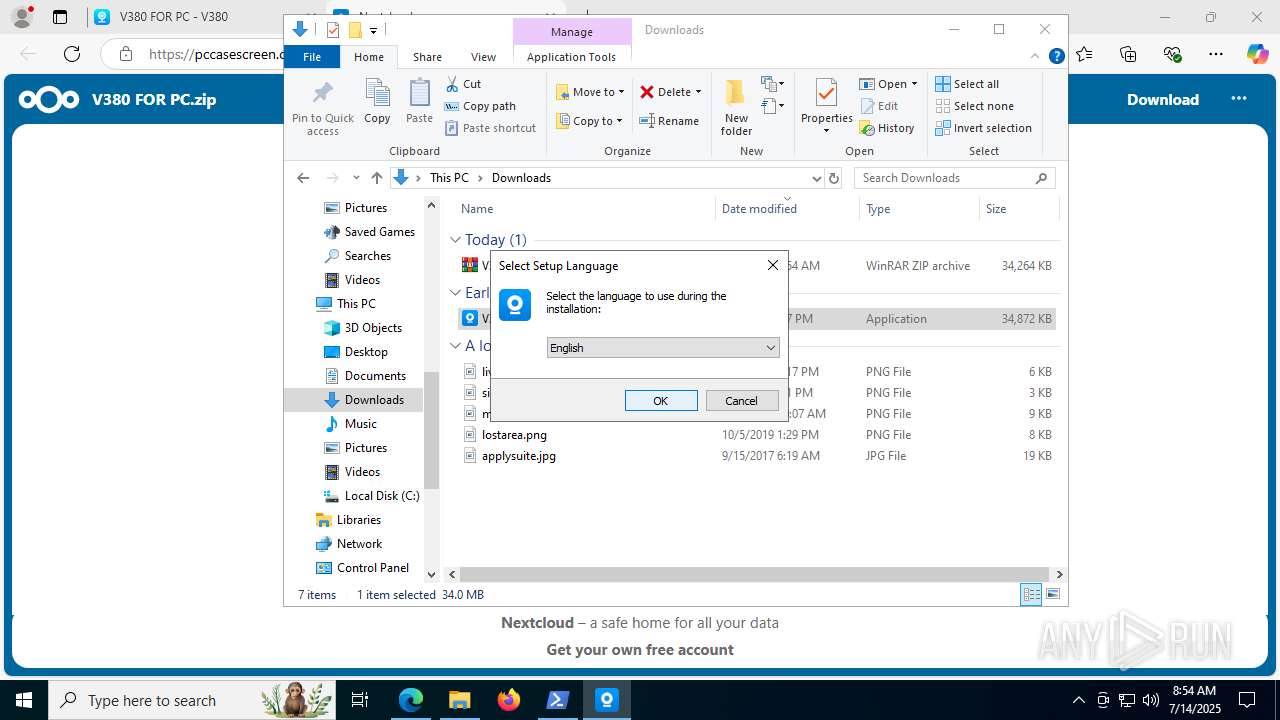Click Cut in the Clipboard group
The width and height of the screenshot is (1280, 720).
click(x=463, y=84)
